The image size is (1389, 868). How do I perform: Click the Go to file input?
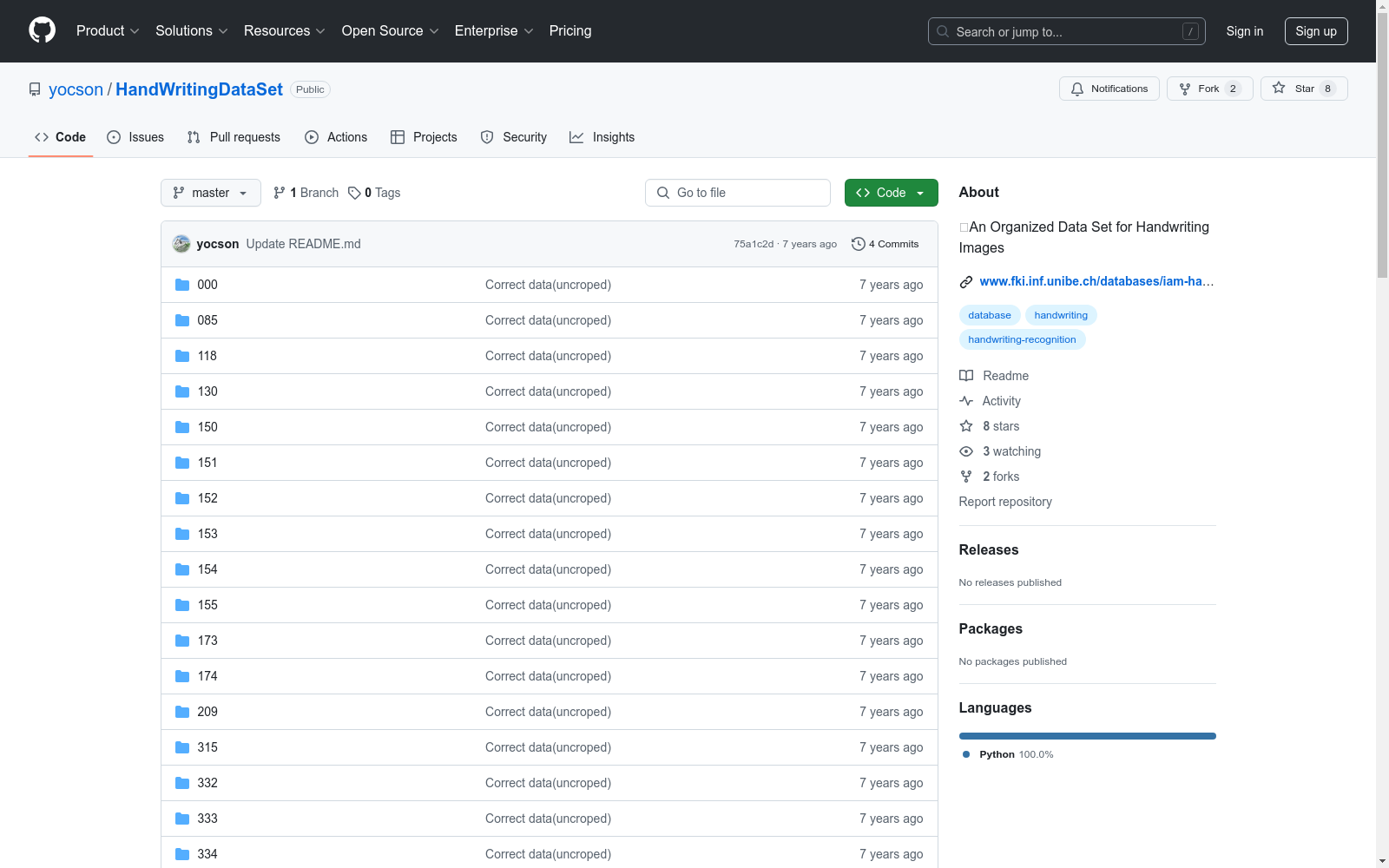point(738,193)
